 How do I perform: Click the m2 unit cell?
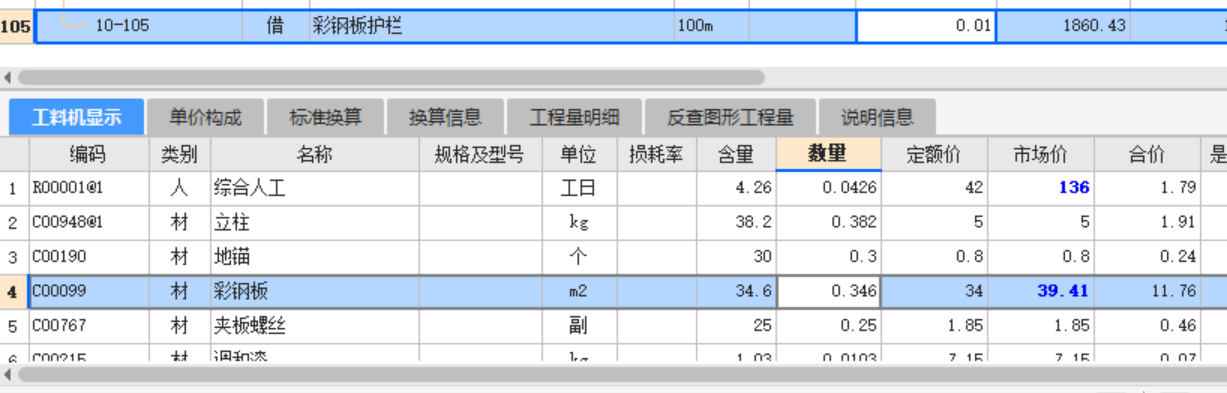tap(579, 292)
